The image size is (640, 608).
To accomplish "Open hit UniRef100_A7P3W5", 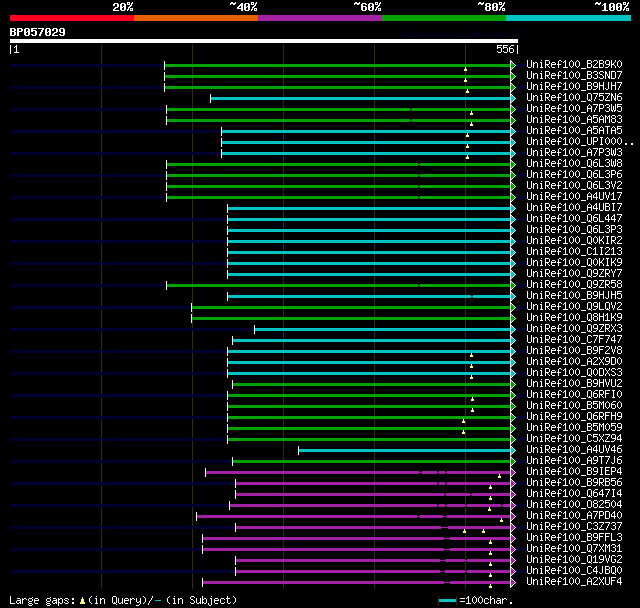I will pyautogui.click(x=574, y=109).
